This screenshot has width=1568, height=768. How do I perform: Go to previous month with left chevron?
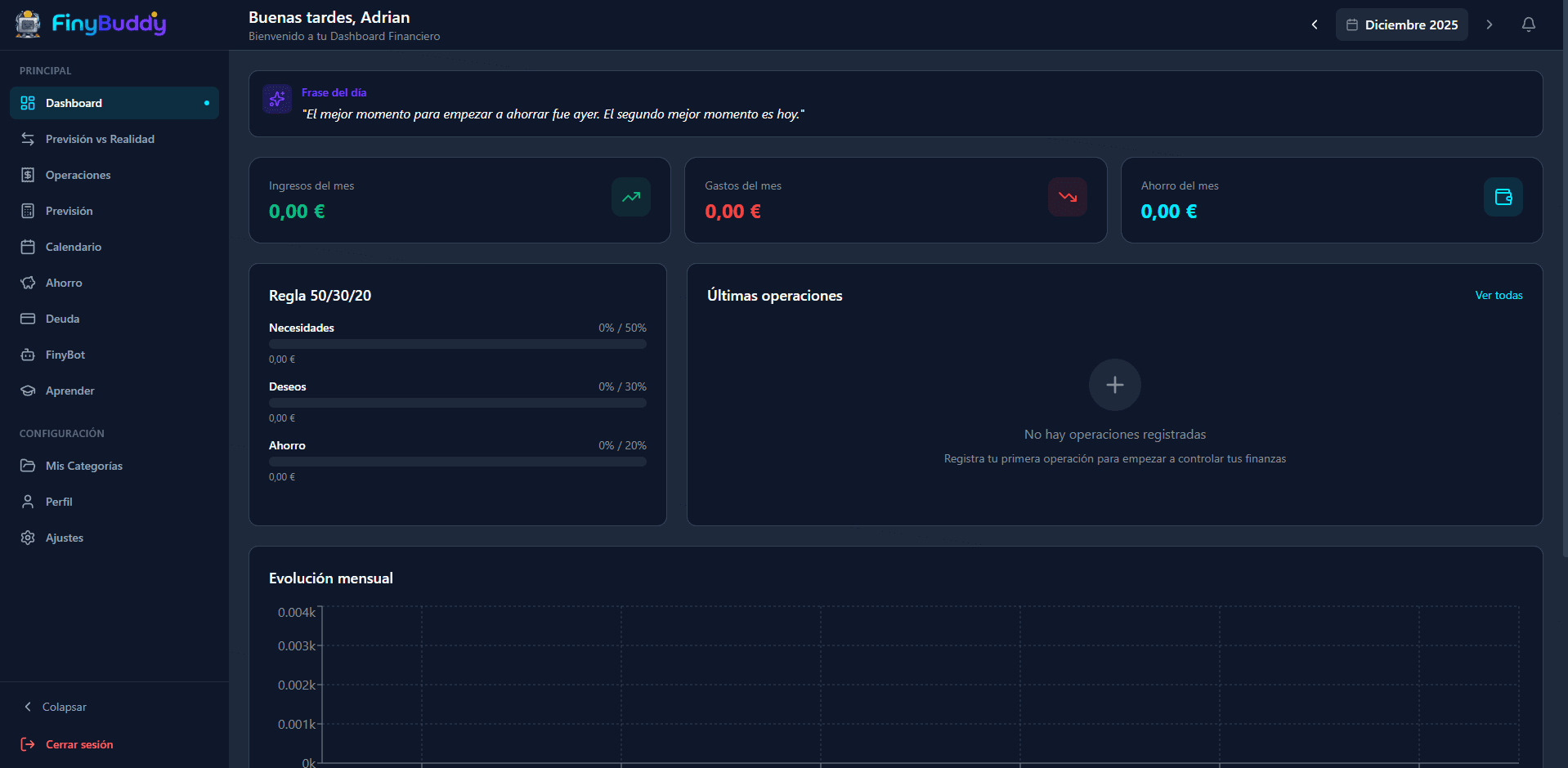point(1315,25)
